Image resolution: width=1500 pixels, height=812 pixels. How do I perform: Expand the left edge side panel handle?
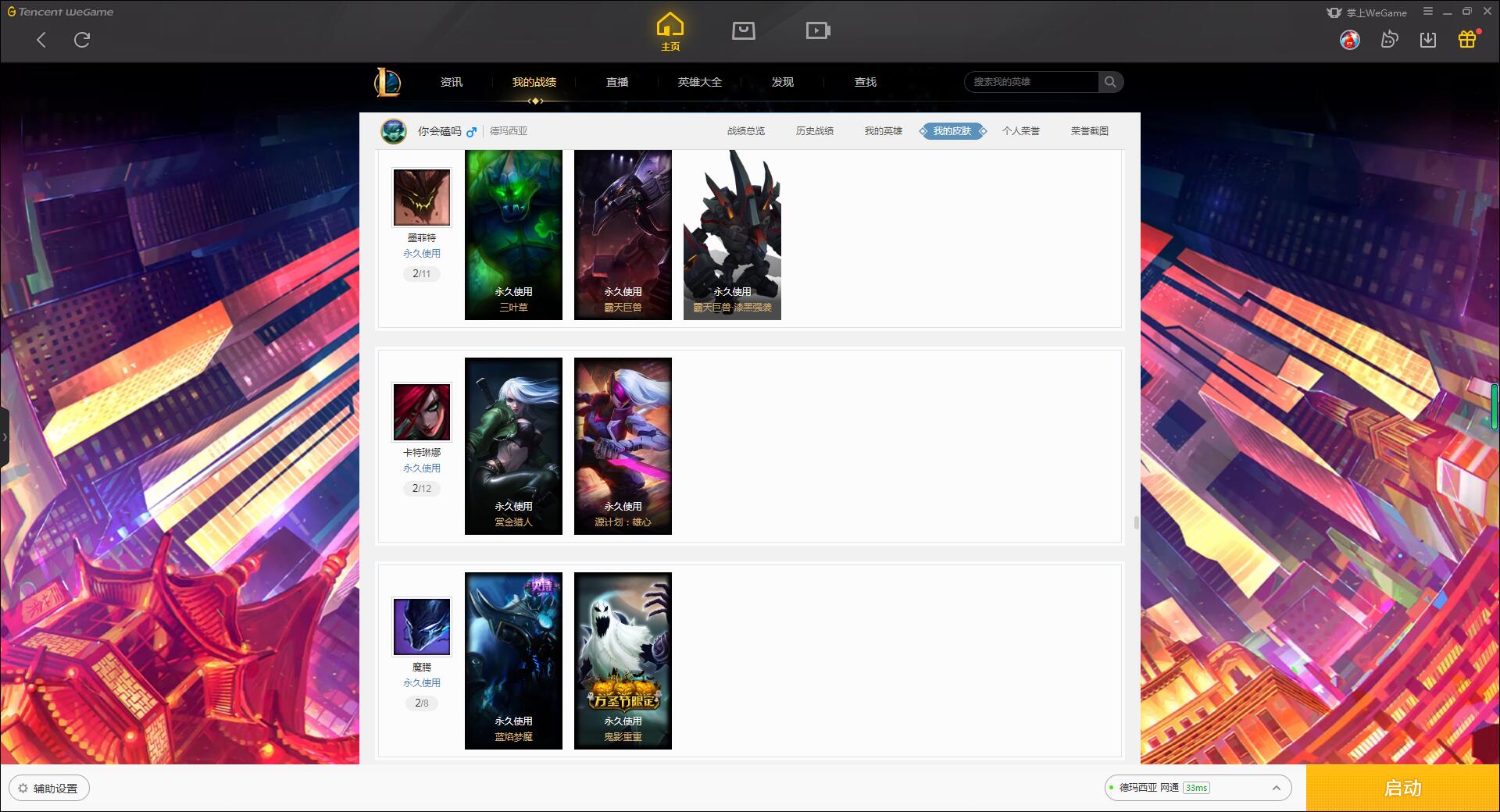click(x=4, y=437)
